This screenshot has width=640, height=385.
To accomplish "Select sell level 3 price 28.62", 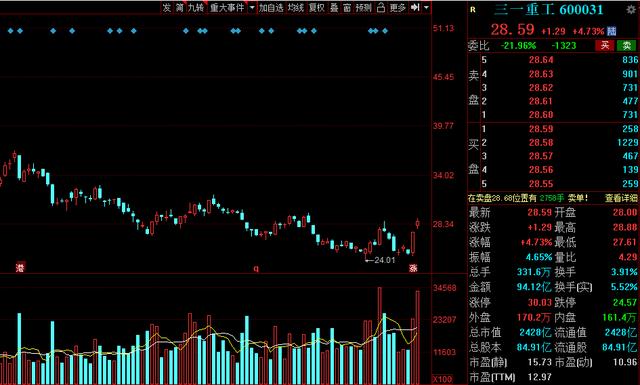I will (x=541, y=87).
